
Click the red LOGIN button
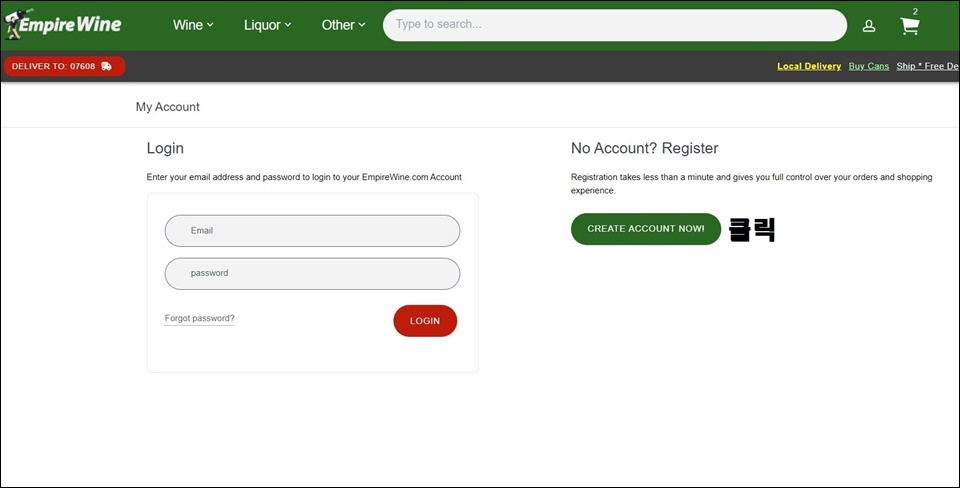425,321
